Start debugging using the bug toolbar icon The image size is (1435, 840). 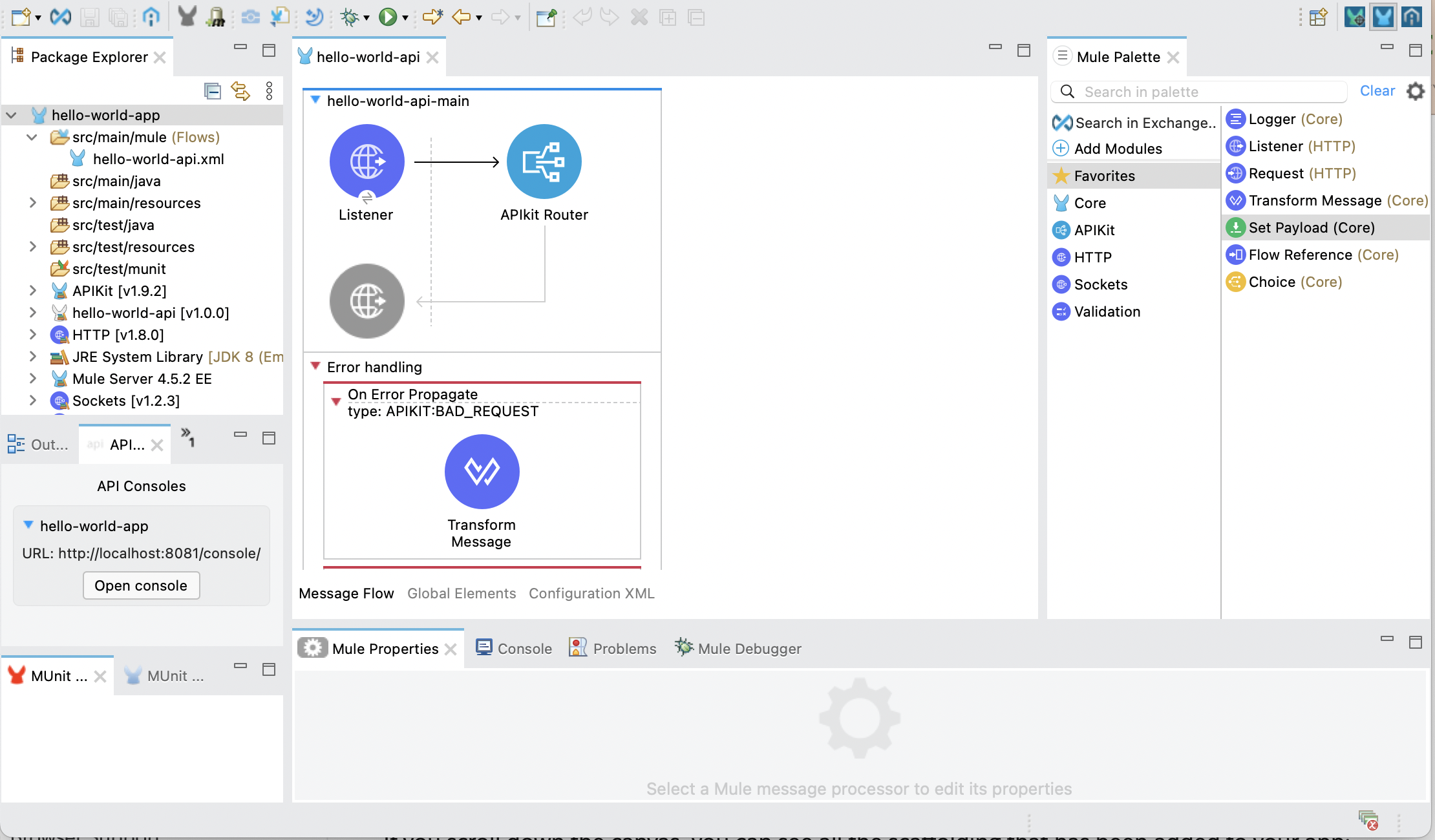pyautogui.click(x=349, y=17)
